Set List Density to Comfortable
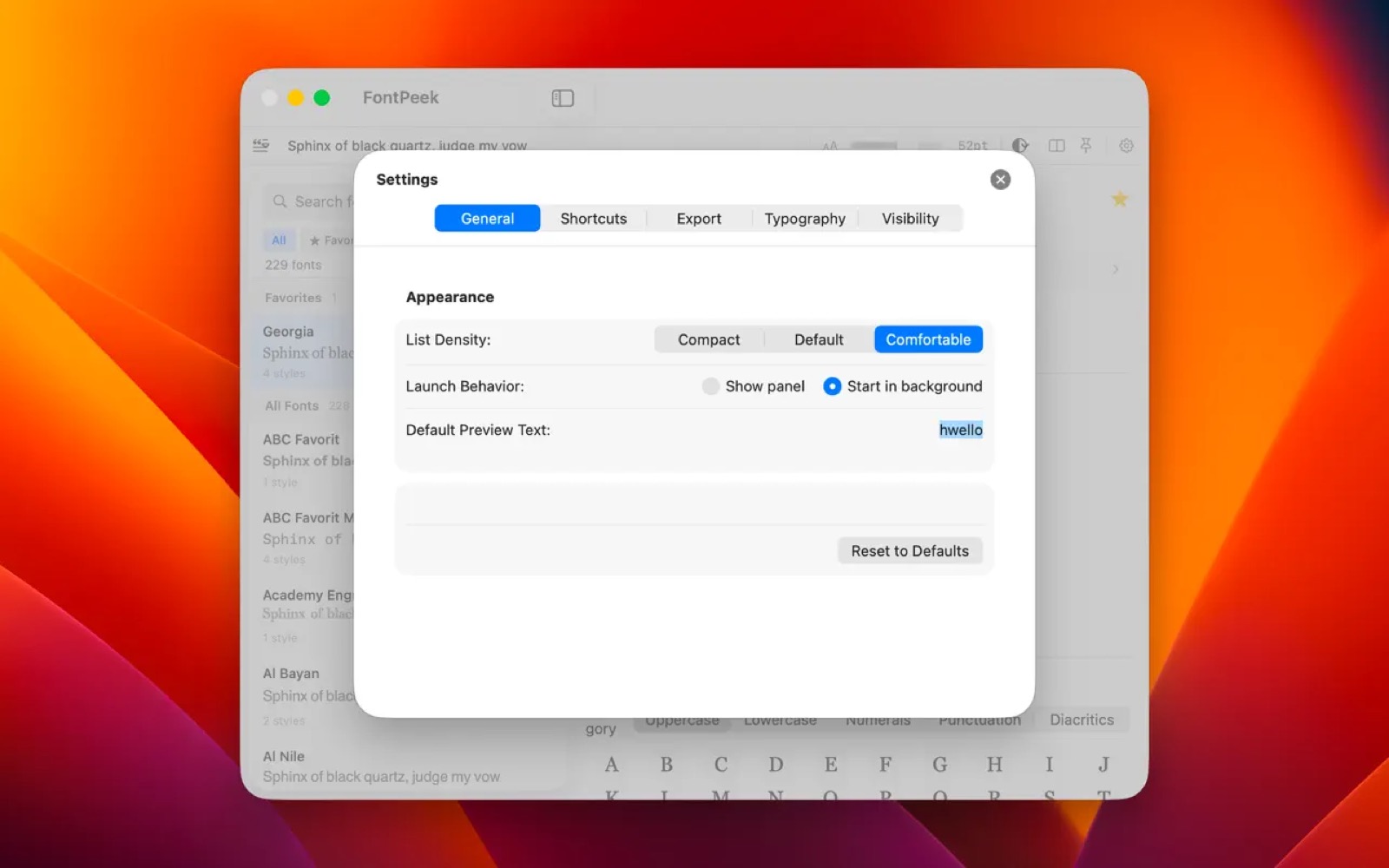 point(928,339)
